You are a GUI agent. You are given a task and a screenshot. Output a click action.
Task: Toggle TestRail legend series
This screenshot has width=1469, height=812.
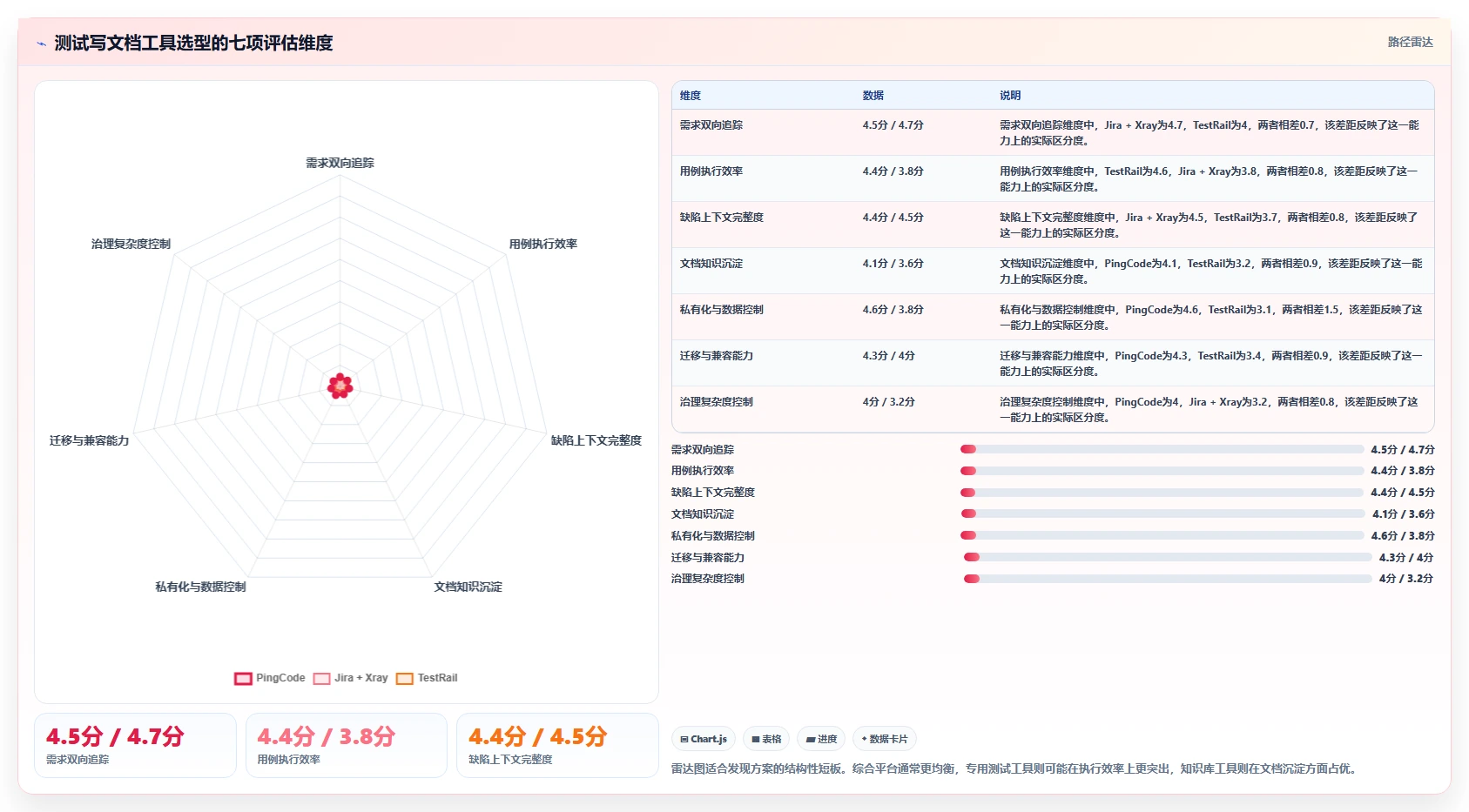point(427,678)
